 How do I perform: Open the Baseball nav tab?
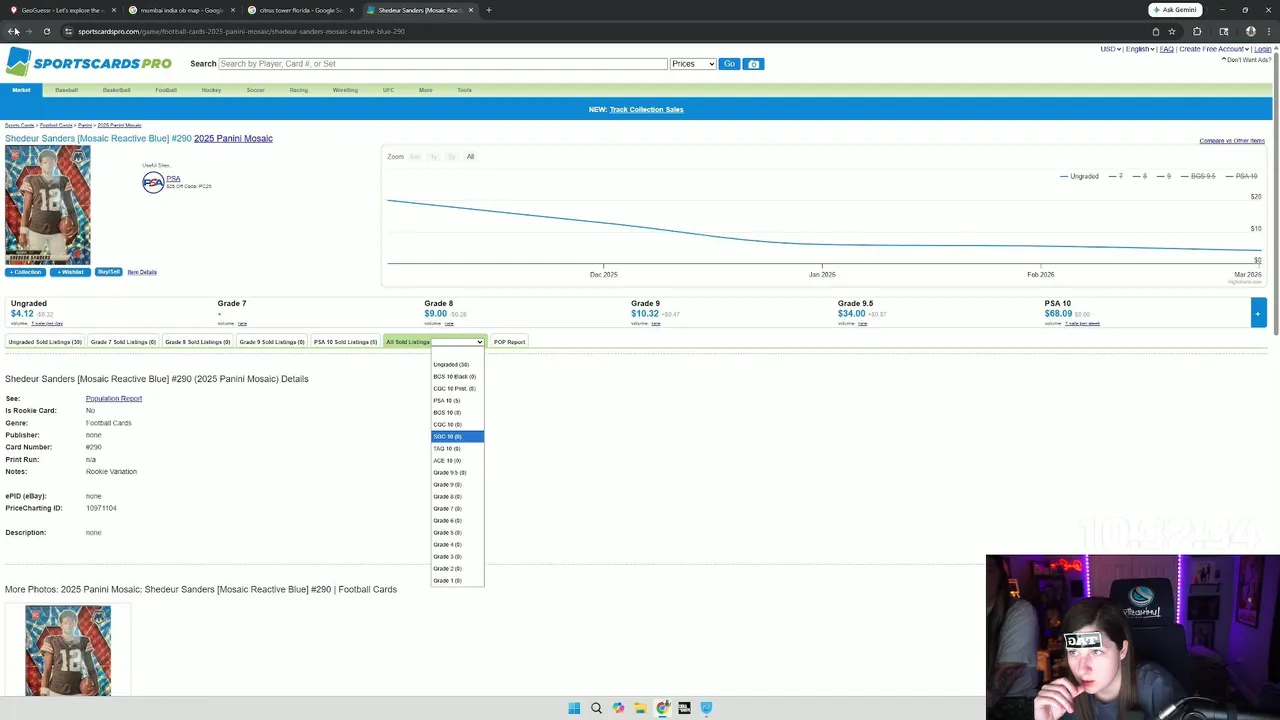(x=66, y=90)
